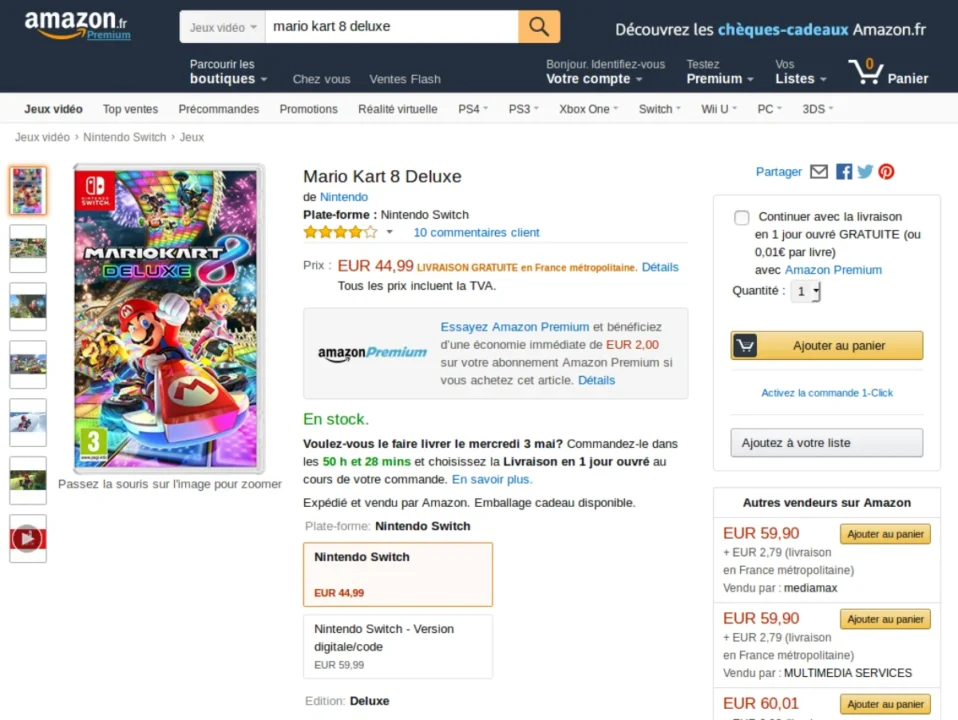
Task: Expand the star rating breakdown arrow
Action: coord(390,233)
